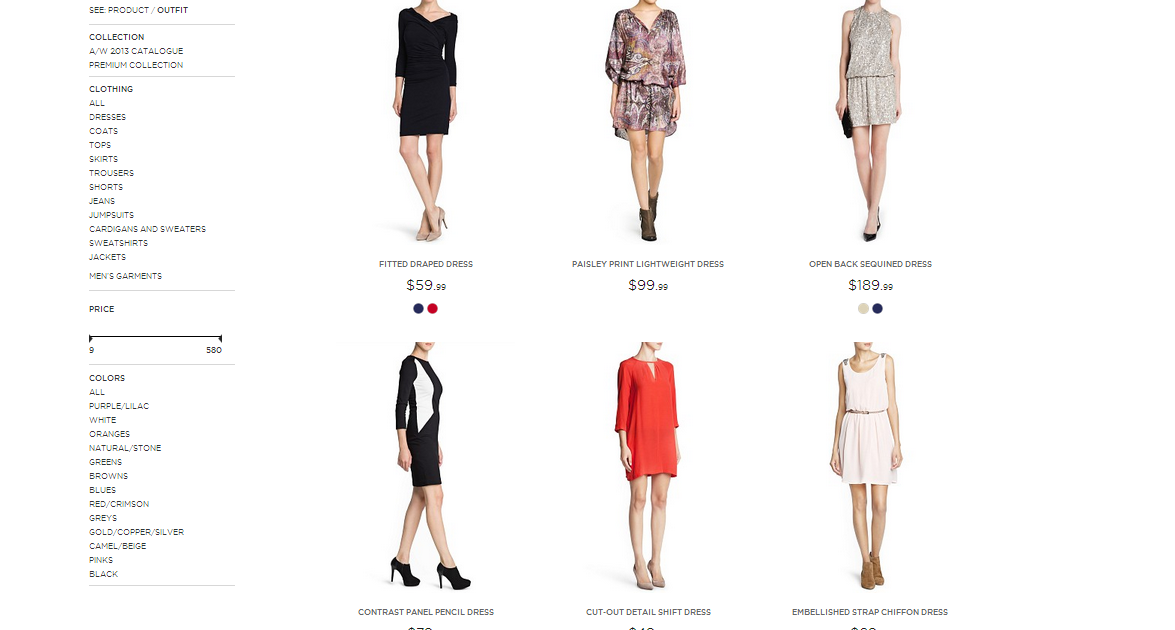Image resolution: width=1175 pixels, height=630 pixels.
Task: Go to Premium Collection
Action: pyautogui.click(x=136, y=65)
